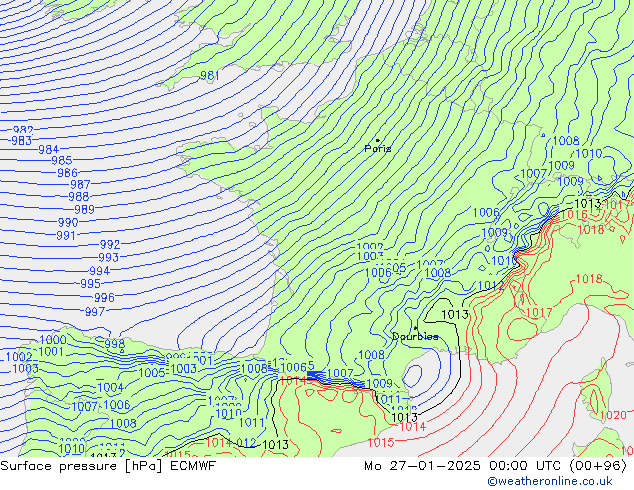The width and height of the screenshot is (634, 490).
Task: Click the 996 isobar label
Action: [104, 298]
